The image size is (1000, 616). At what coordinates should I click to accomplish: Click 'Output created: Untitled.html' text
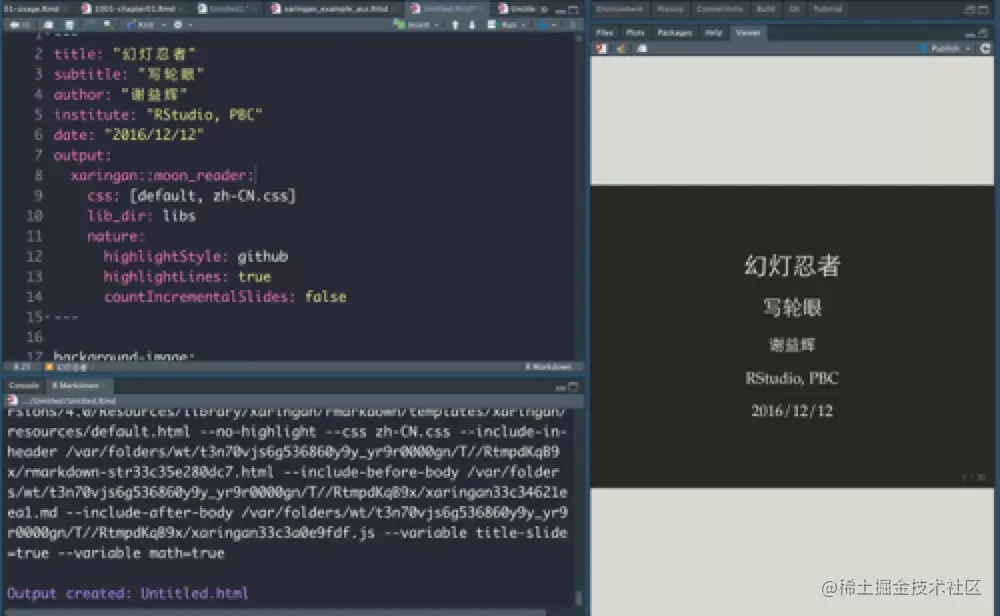click(x=128, y=593)
